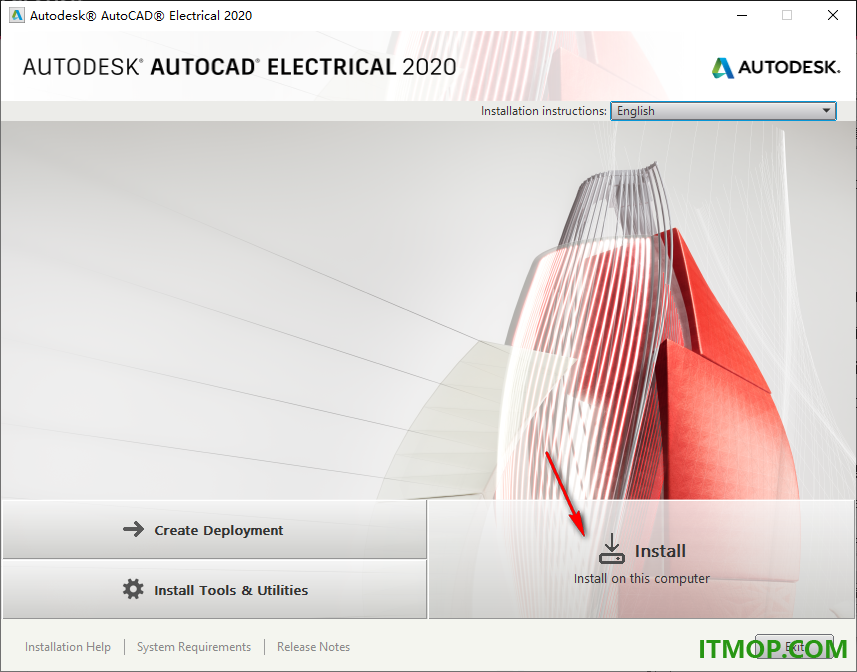
Task: Click the gear icon for Tools & Utilities
Action: tap(133, 590)
